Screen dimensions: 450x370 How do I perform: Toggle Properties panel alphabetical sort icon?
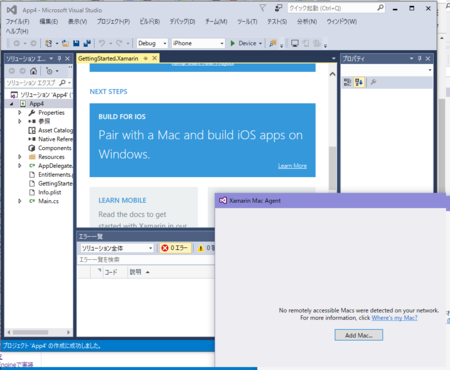point(359,82)
